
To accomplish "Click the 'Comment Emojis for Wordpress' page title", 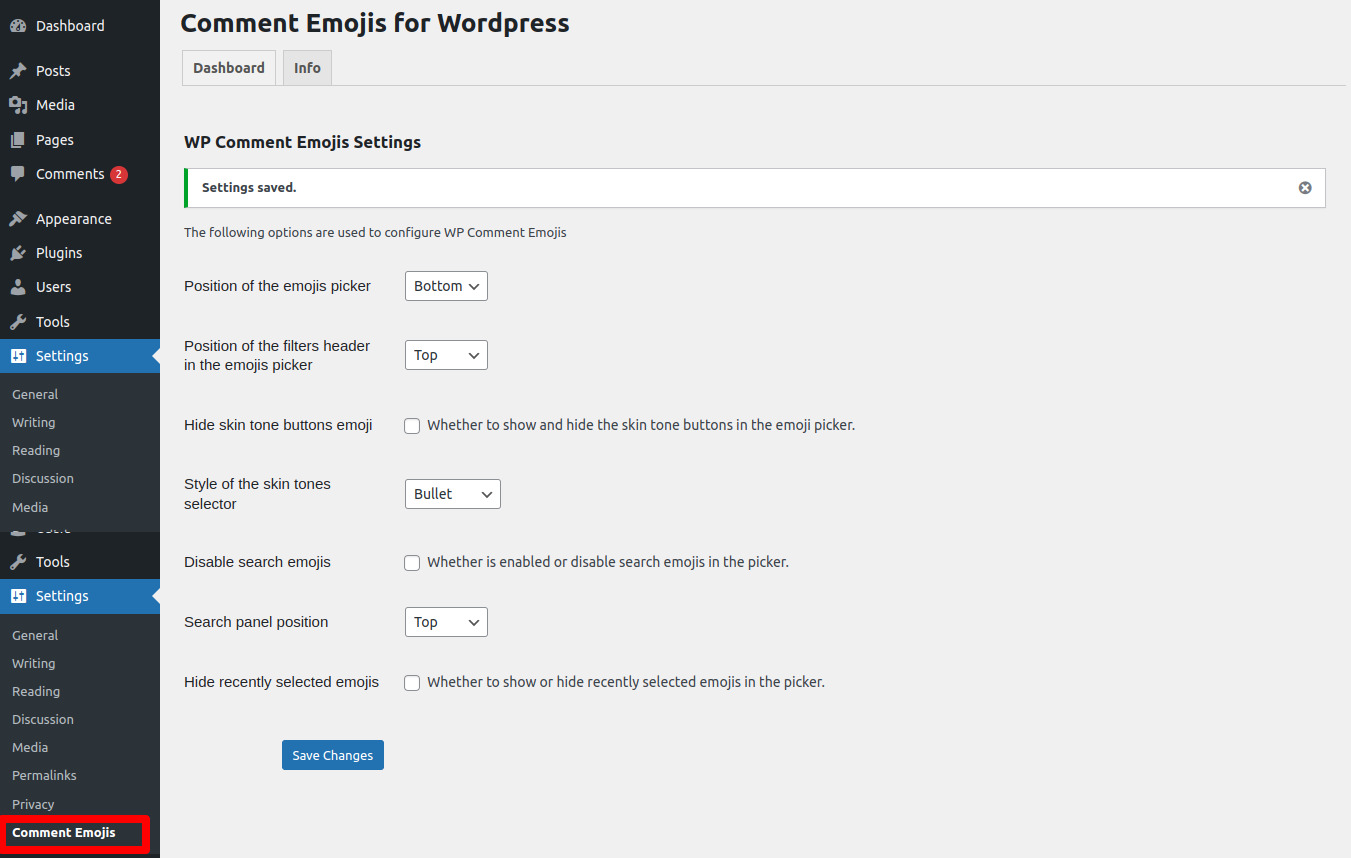I will coord(375,23).
